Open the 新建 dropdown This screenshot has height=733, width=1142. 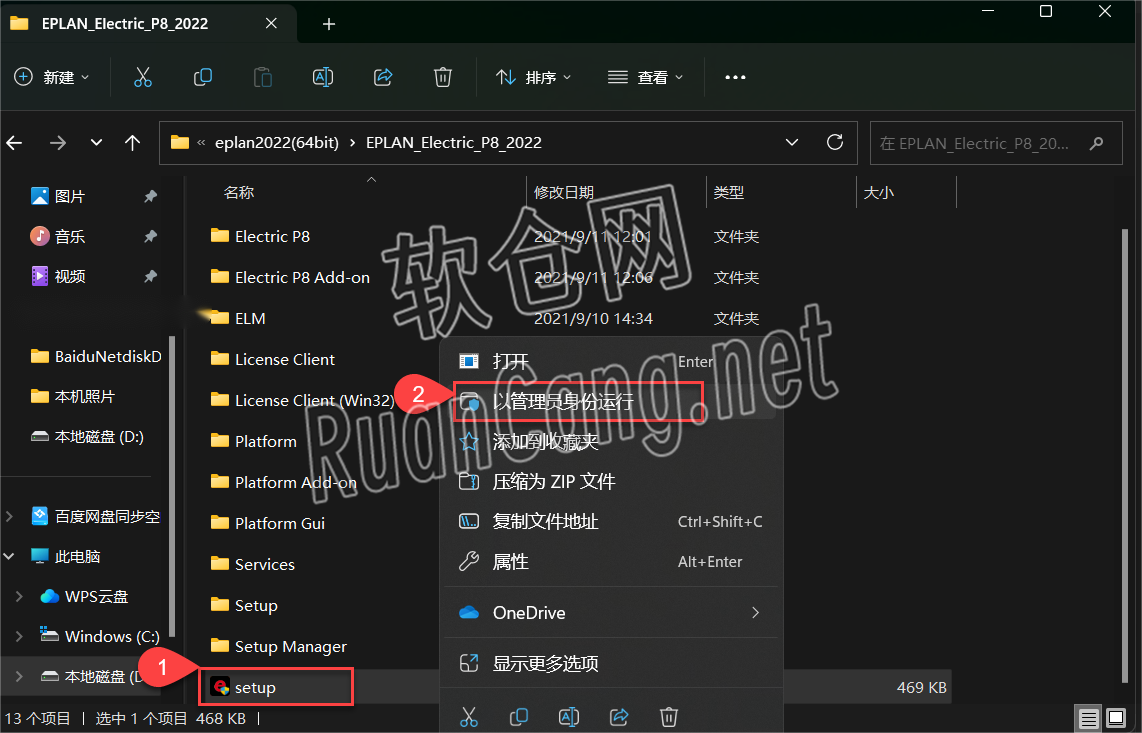(x=52, y=77)
